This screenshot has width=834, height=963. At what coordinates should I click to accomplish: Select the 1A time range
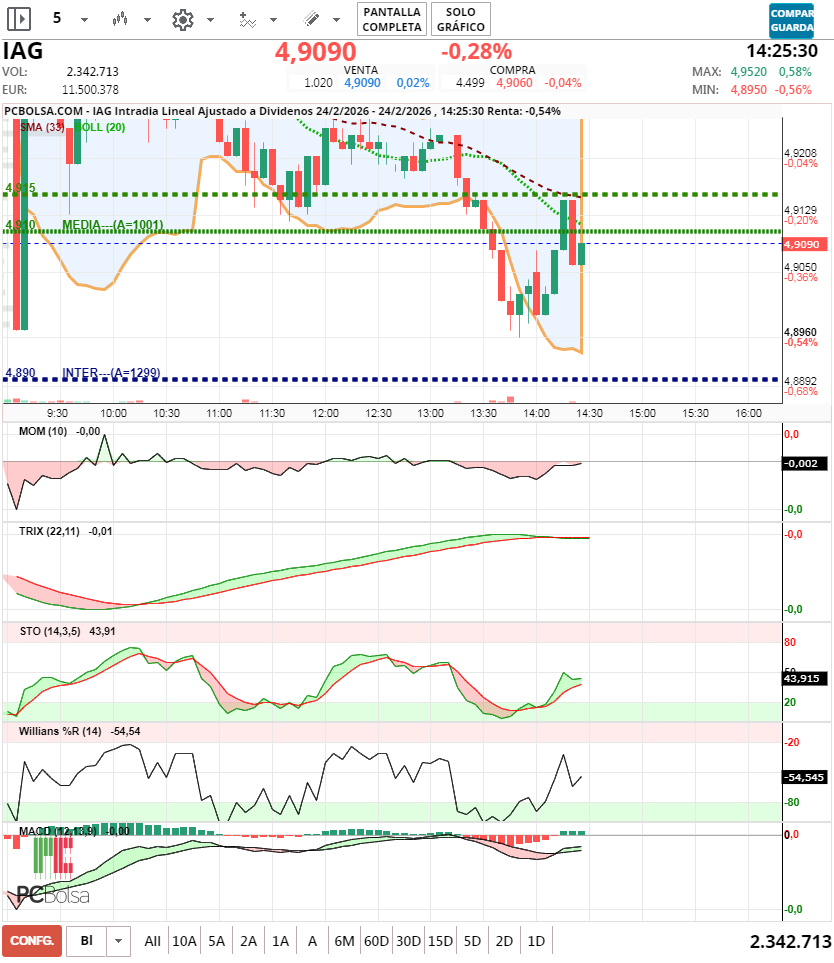(x=280, y=941)
